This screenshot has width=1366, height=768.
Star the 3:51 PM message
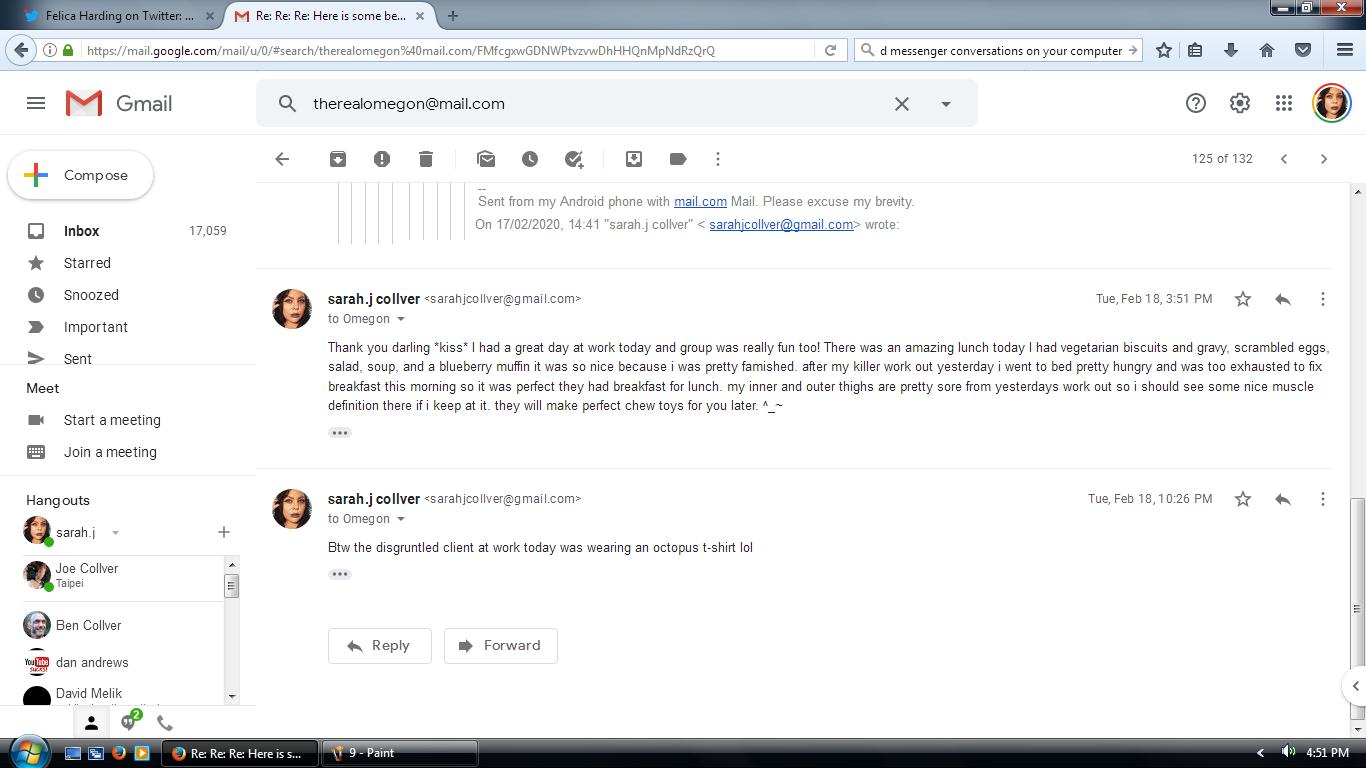click(x=1243, y=299)
